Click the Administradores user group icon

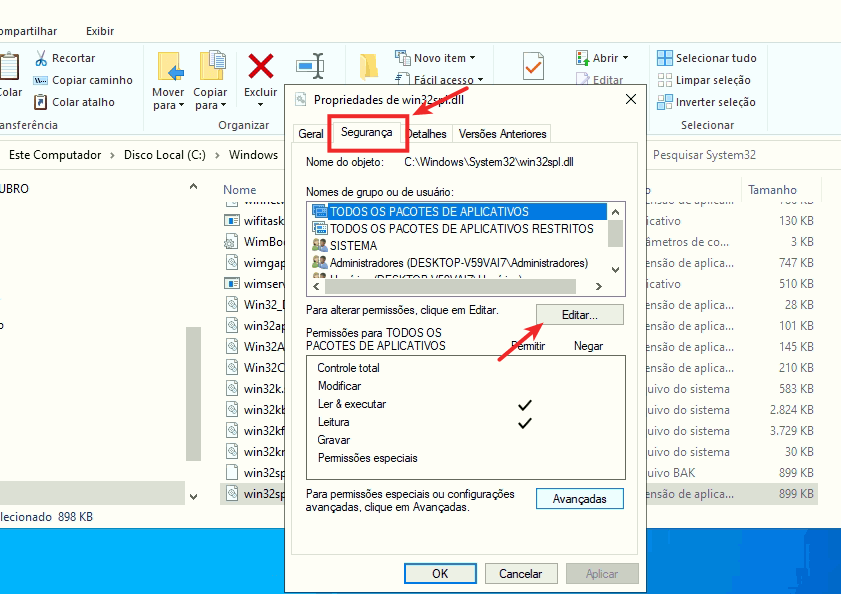(x=320, y=262)
